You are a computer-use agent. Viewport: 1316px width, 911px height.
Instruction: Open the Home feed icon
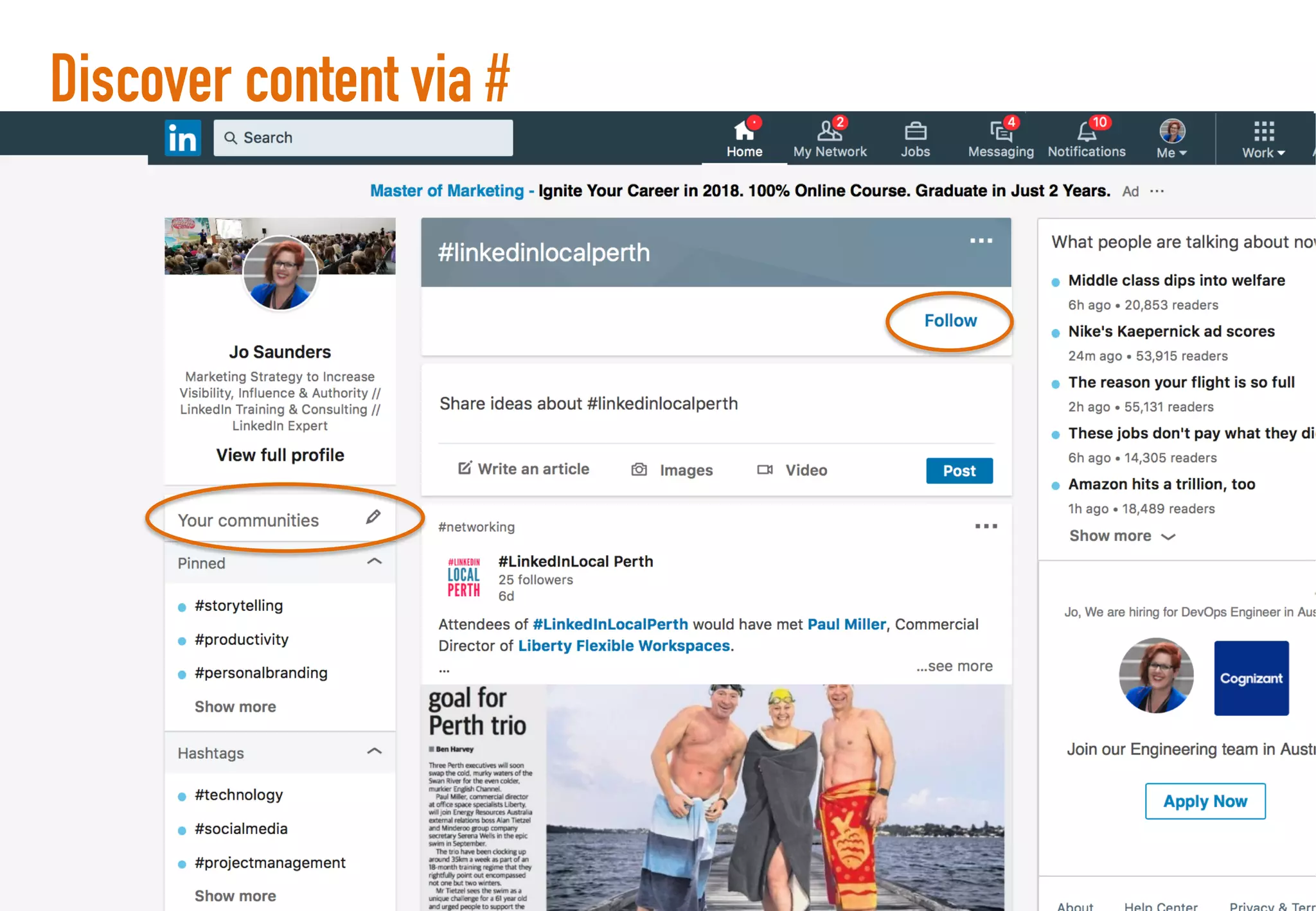pos(744,130)
